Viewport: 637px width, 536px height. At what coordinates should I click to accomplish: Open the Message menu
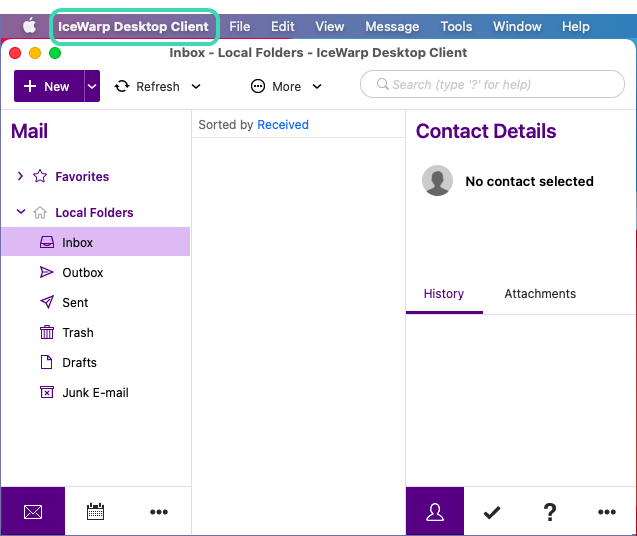point(392,26)
